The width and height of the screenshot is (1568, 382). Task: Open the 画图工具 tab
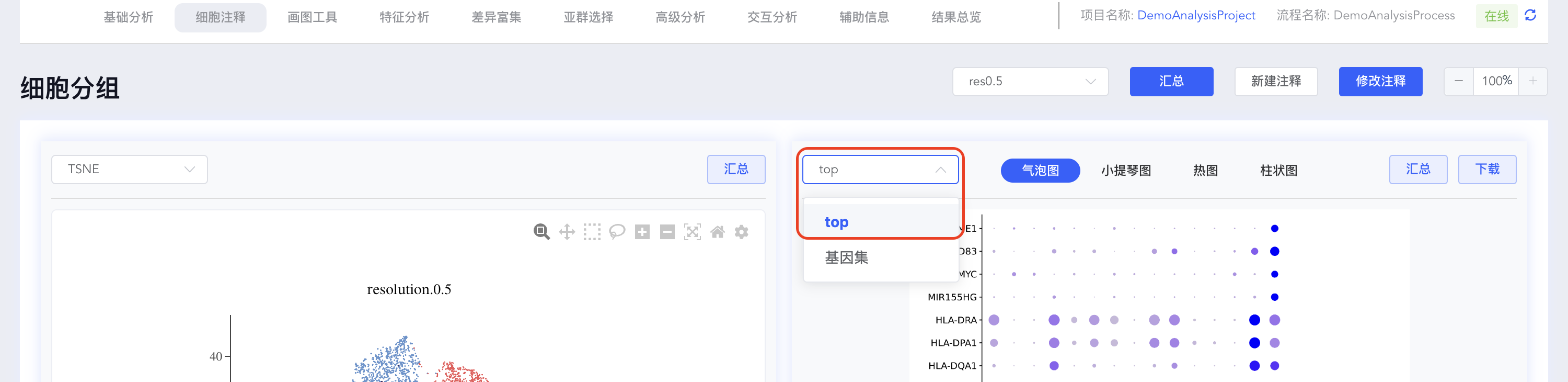pyautogui.click(x=312, y=17)
